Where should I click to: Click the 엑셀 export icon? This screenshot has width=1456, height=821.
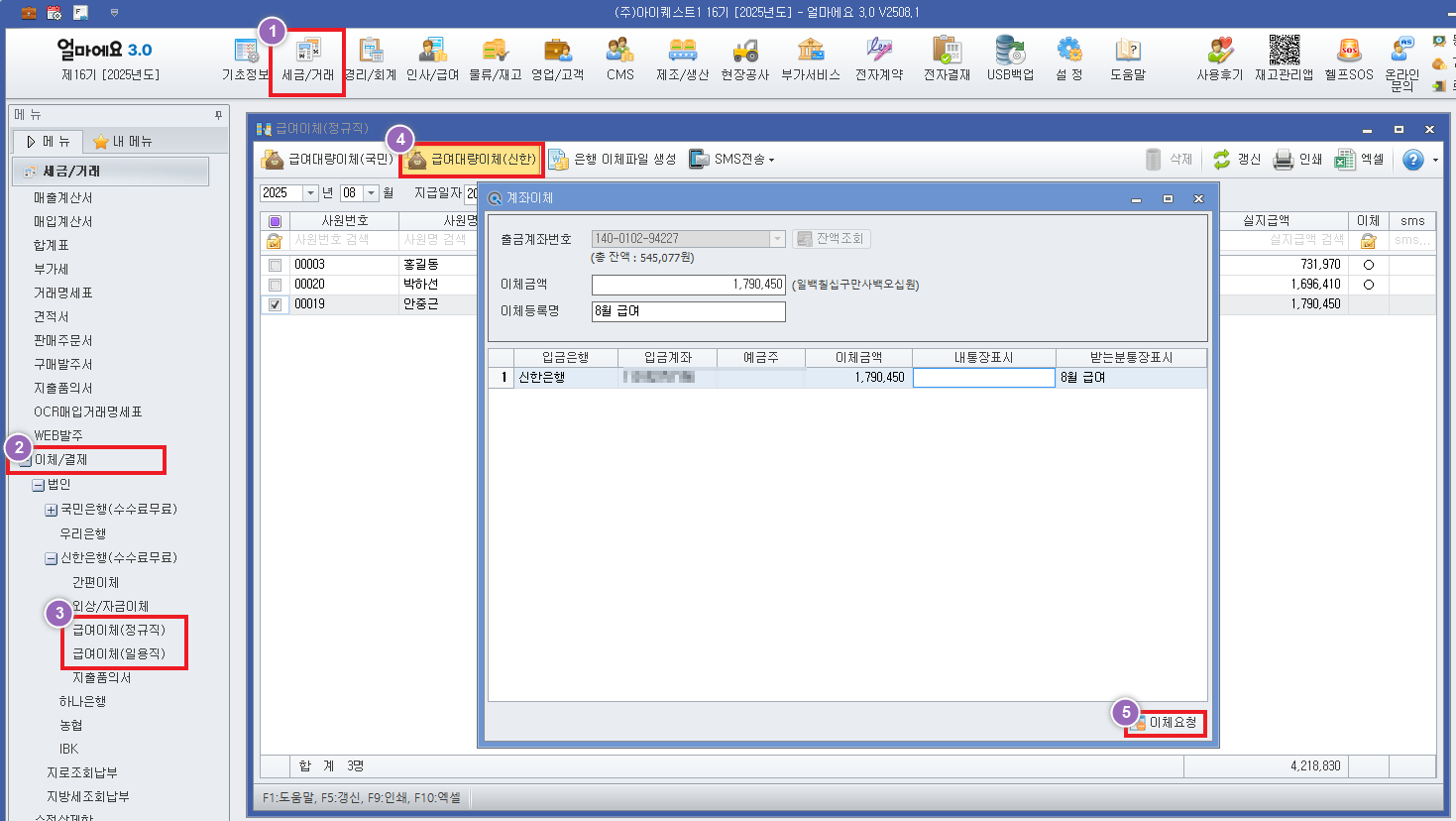tap(1359, 160)
